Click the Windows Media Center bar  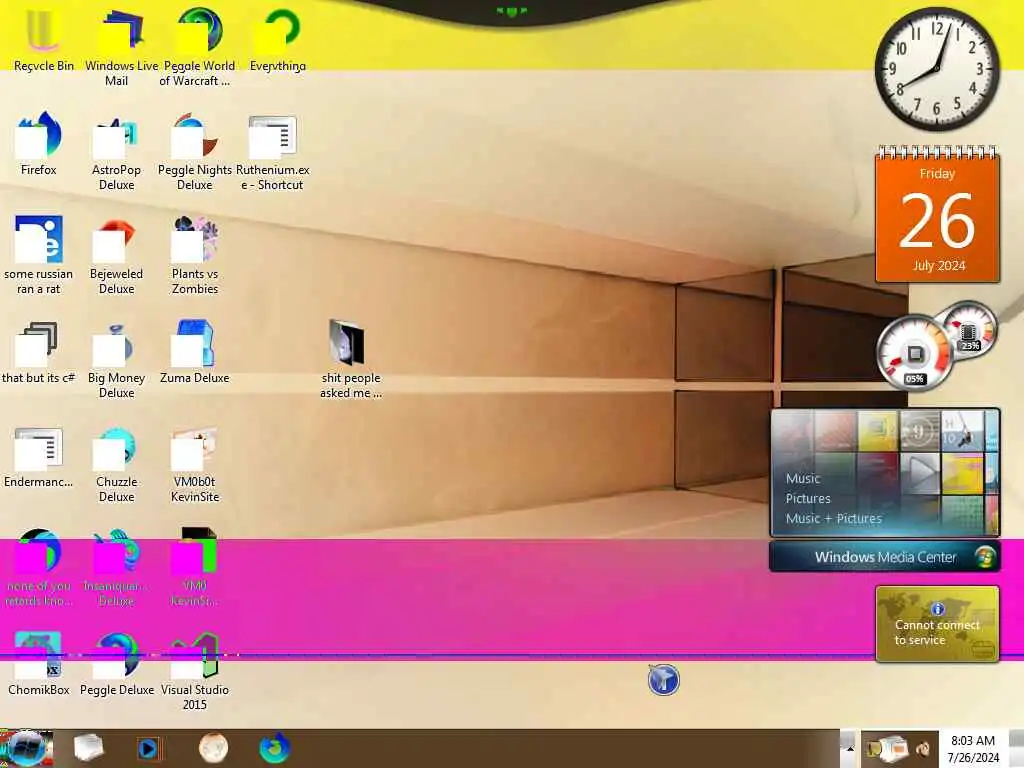tap(885, 557)
